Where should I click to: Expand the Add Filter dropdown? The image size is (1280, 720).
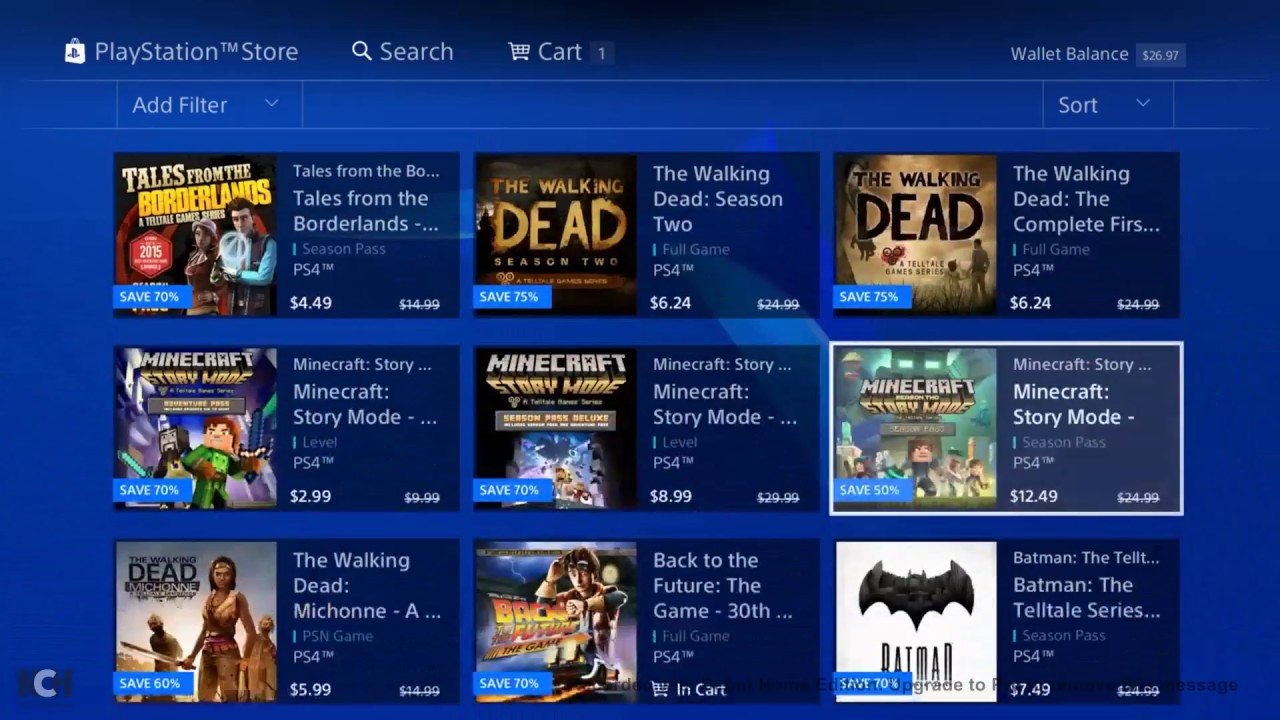pyautogui.click(x=209, y=105)
